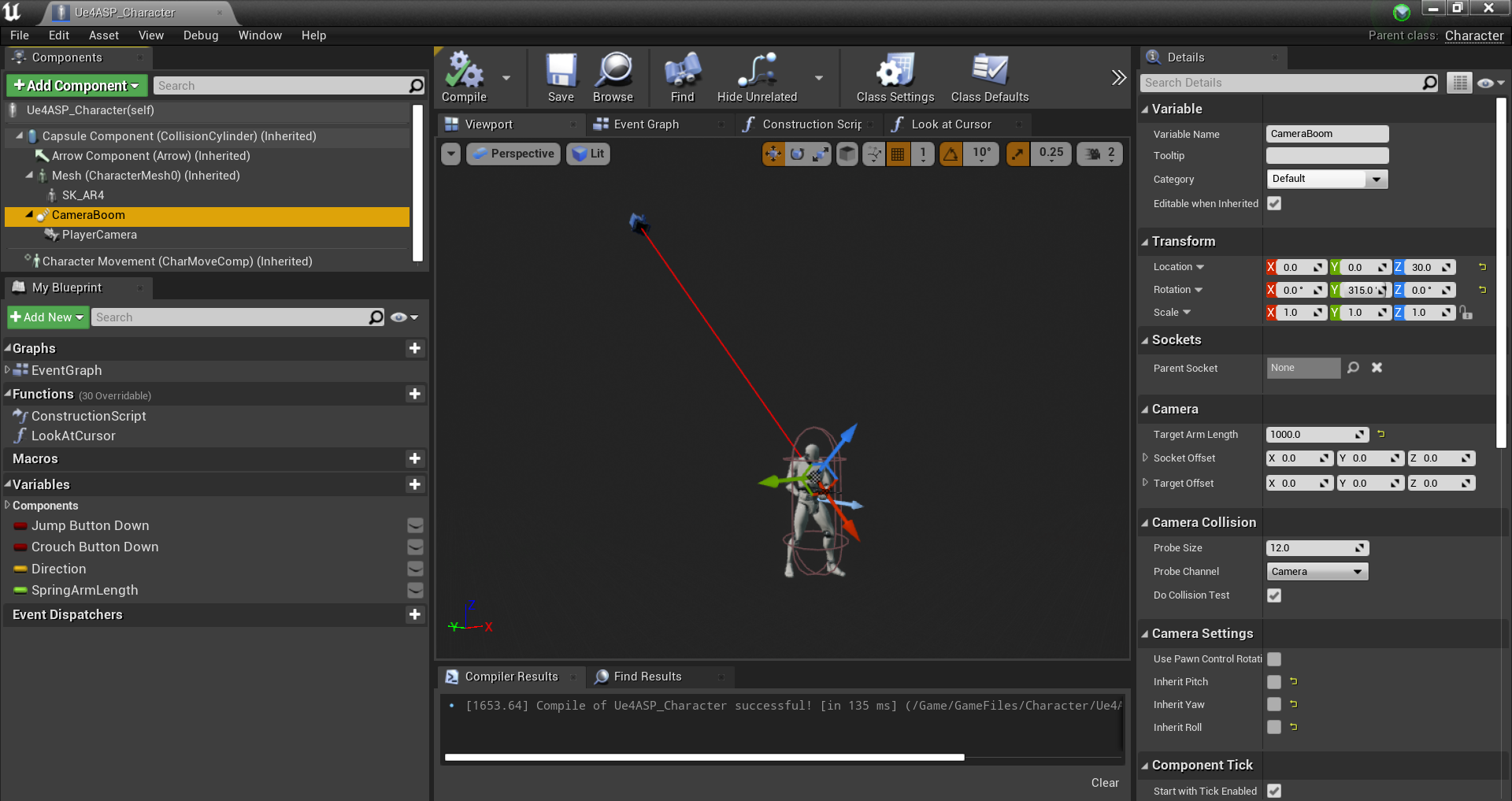Clear the Compiler Results output
Image resolution: width=1512 pixels, height=801 pixels.
click(x=1104, y=782)
